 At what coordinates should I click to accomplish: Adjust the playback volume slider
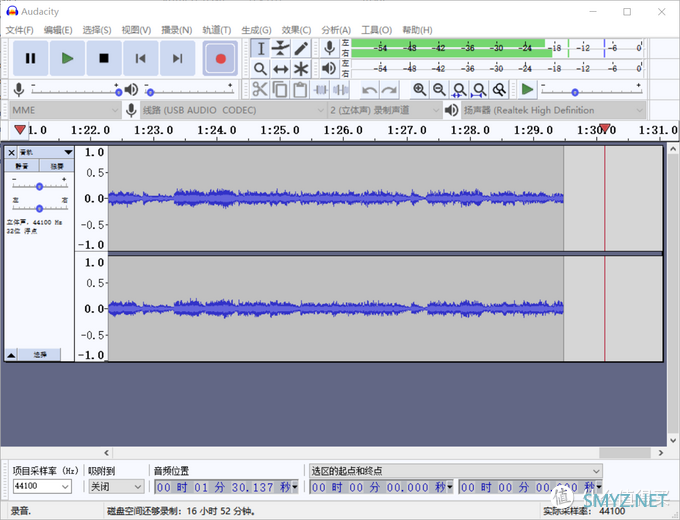[150, 92]
